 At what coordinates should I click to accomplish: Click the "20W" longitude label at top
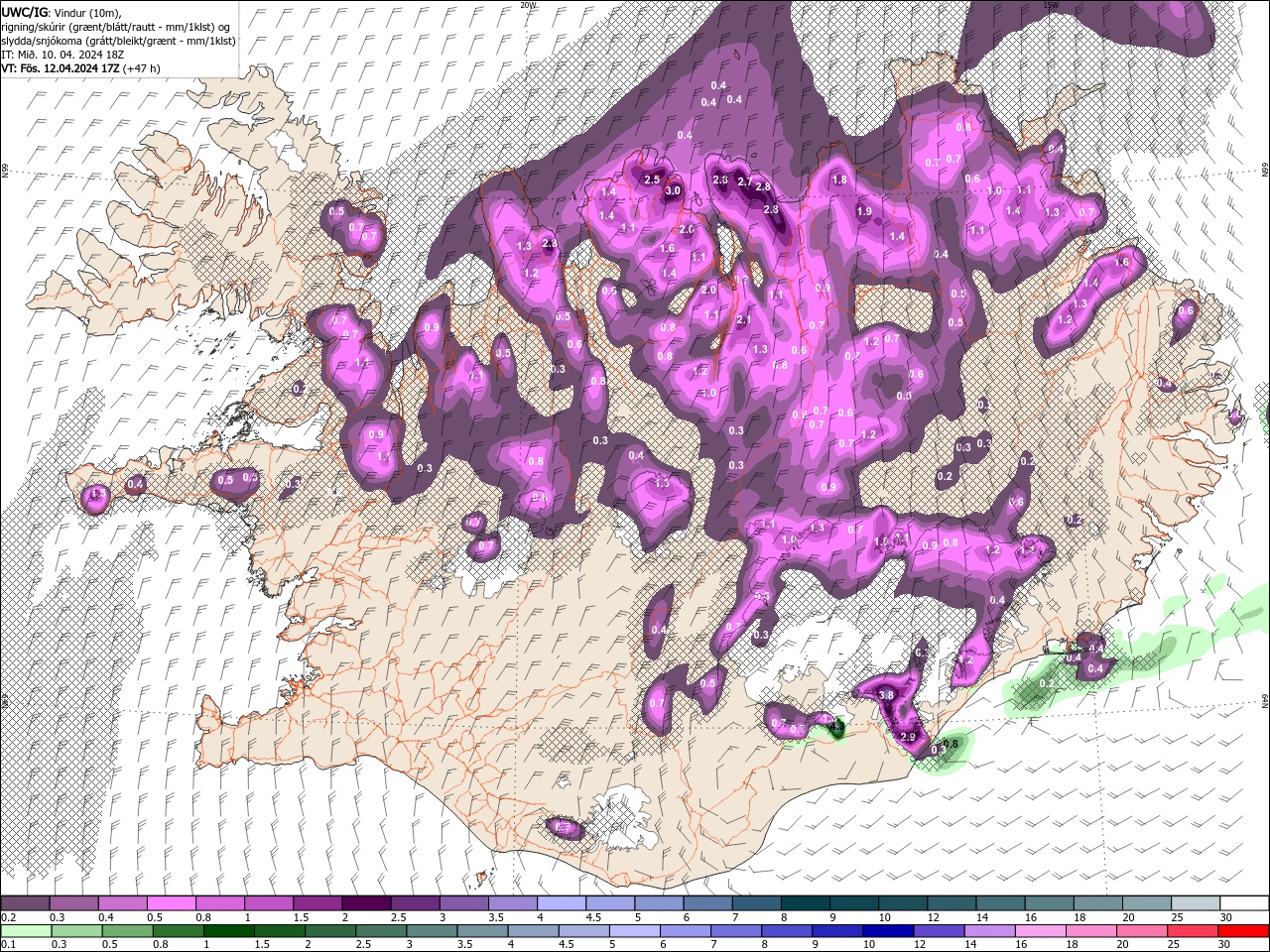click(528, 5)
